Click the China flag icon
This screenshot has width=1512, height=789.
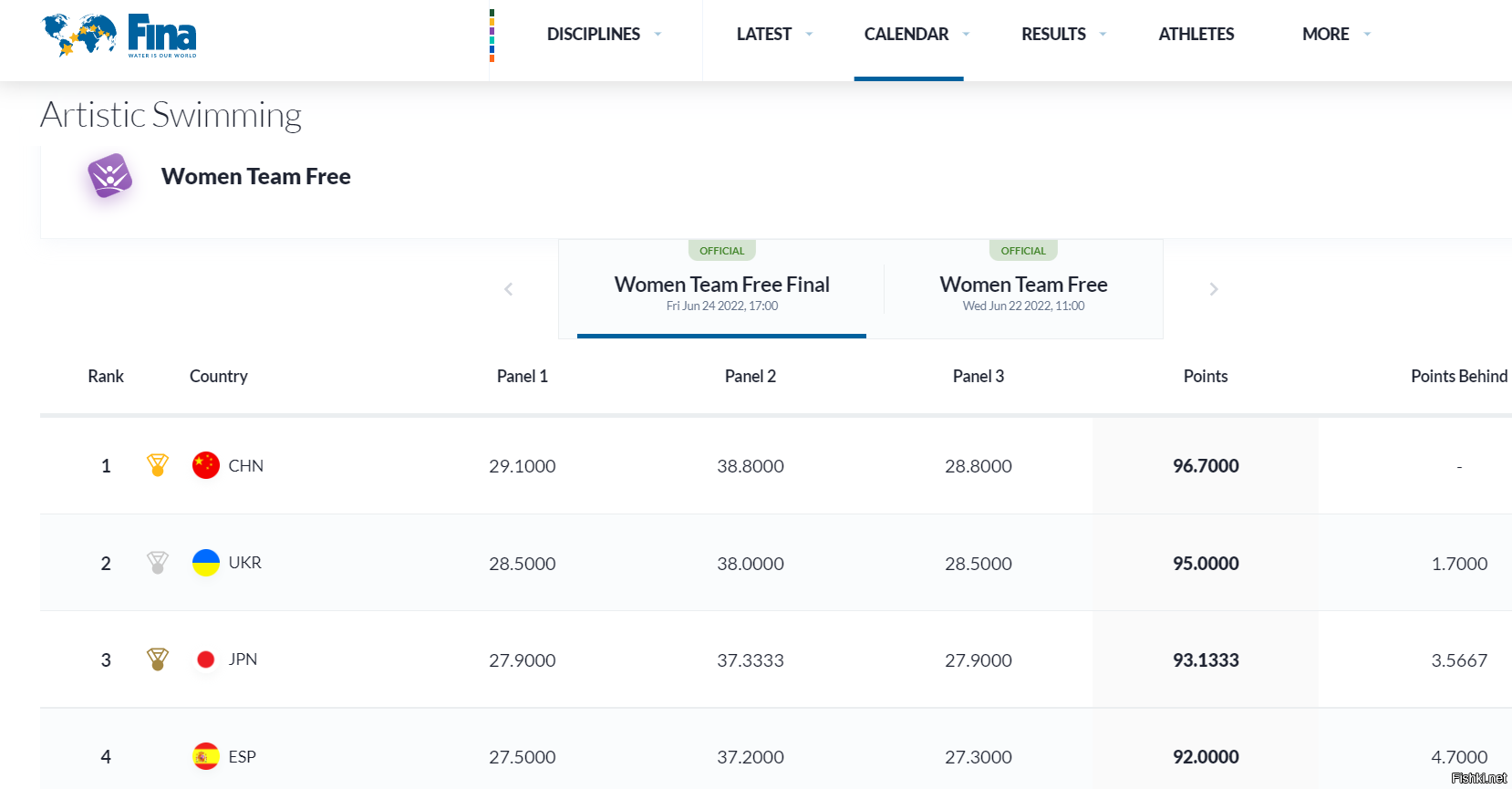point(206,465)
